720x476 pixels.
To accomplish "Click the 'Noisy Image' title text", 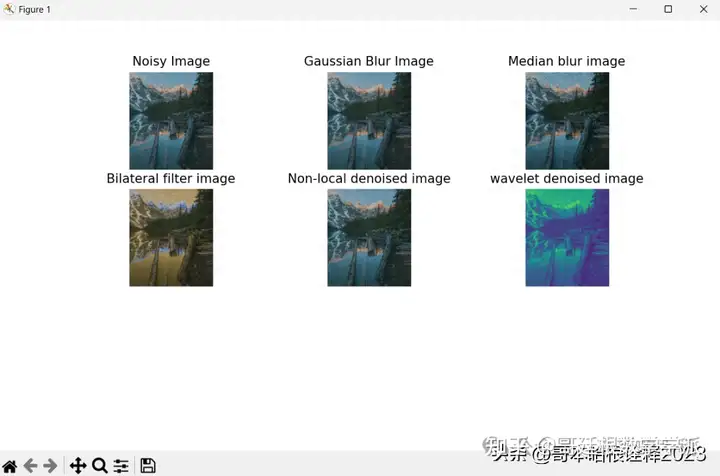I will pos(171,62).
